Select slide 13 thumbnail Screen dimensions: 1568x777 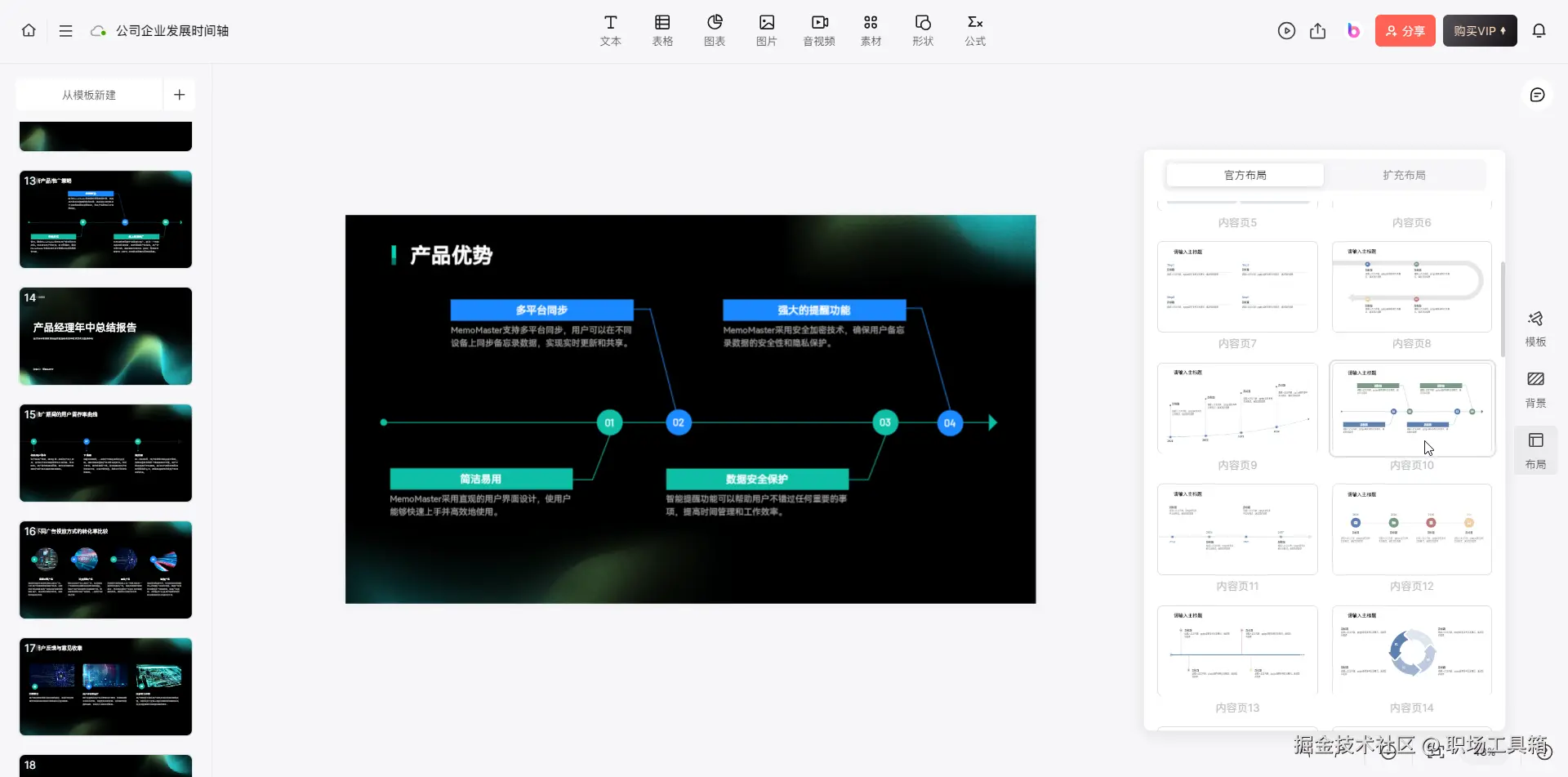tap(106, 219)
